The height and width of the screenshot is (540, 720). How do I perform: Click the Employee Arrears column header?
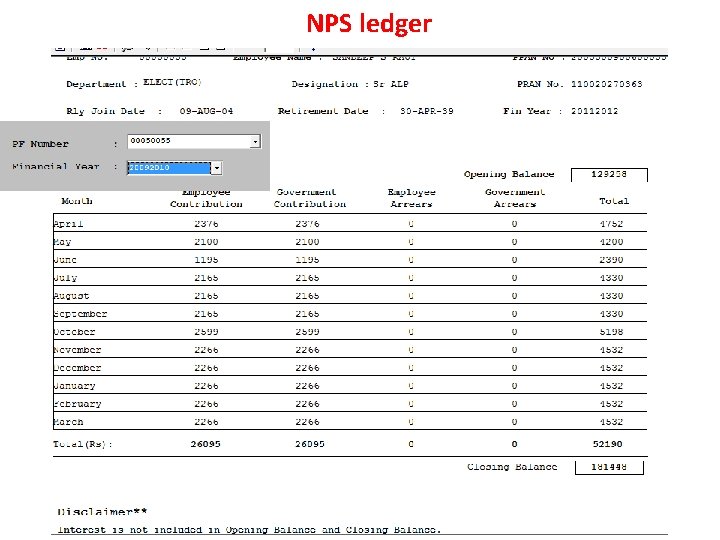tap(411, 198)
